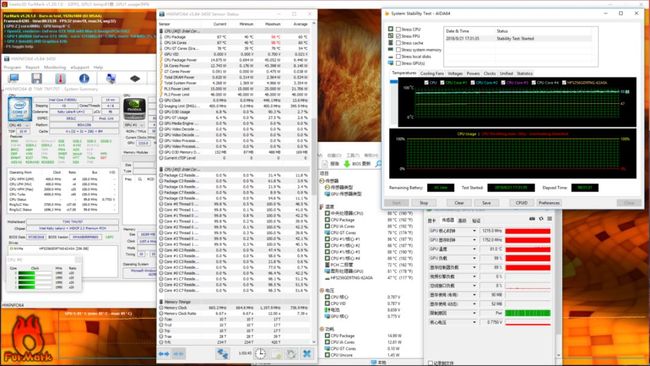Viewport: 650px width, 366px height.
Task: Enable the Stress system memory checkbox
Action: (398, 50)
